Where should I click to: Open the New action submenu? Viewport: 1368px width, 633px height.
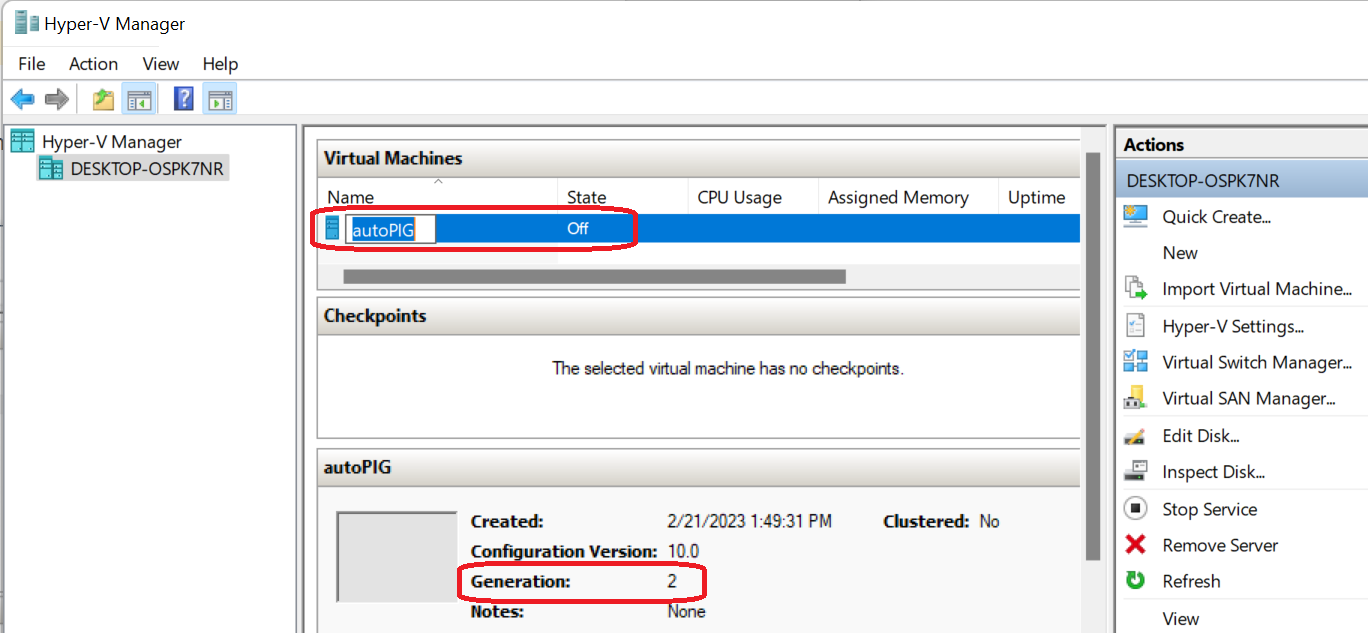(x=1180, y=253)
